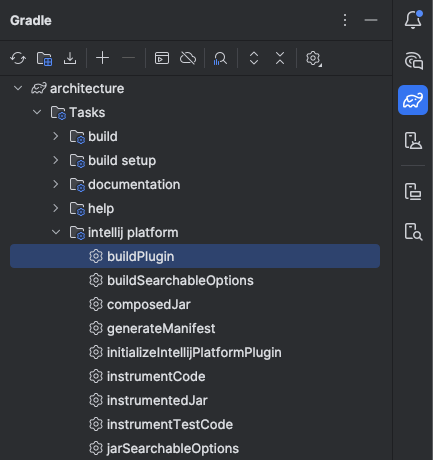The height and width of the screenshot is (460, 433).
Task: Select the help folder label
Action: (101, 209)
